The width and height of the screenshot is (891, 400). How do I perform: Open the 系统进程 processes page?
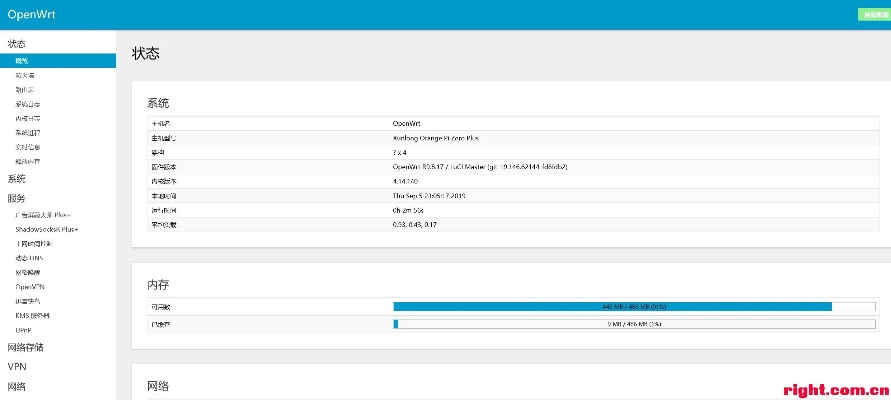28,132
